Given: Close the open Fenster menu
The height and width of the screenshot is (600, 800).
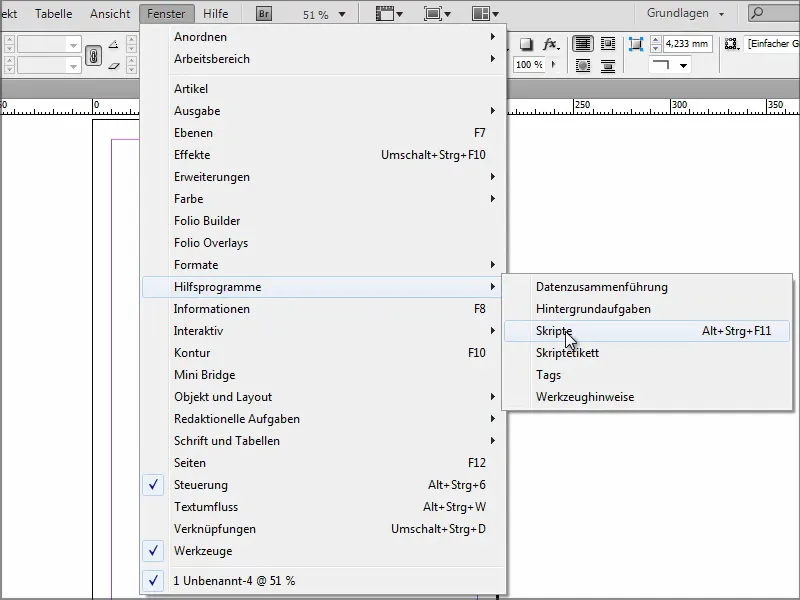Looking at the screenshot, I should click(166, 14).
